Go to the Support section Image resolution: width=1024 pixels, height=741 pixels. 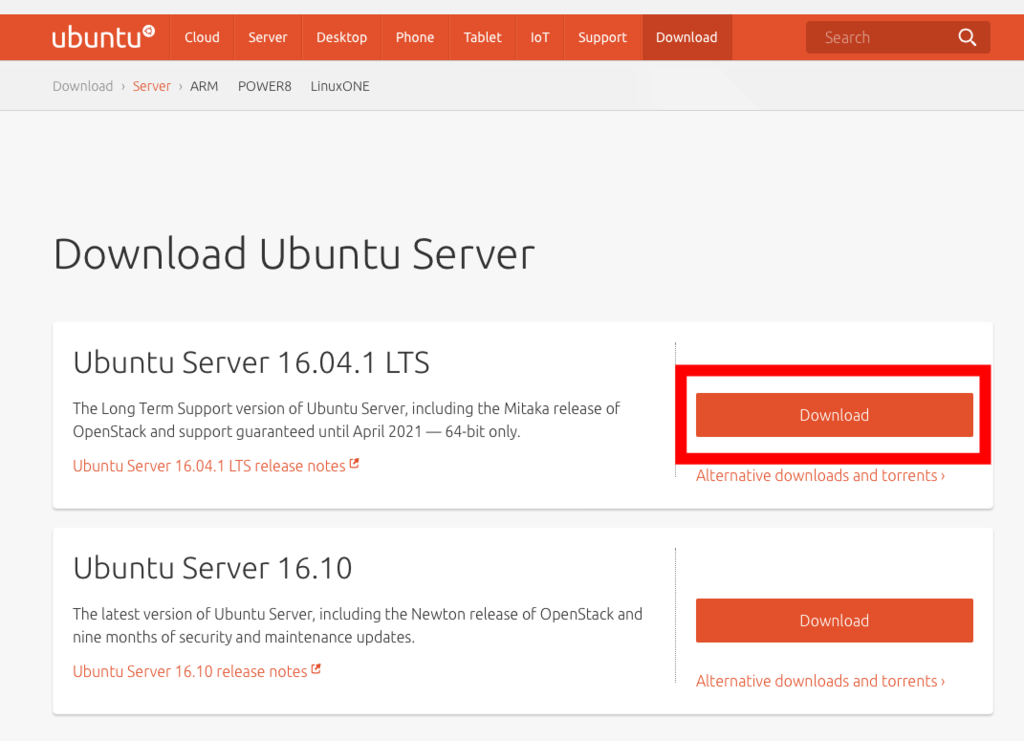pyautogui.click(x=602, y=37)
